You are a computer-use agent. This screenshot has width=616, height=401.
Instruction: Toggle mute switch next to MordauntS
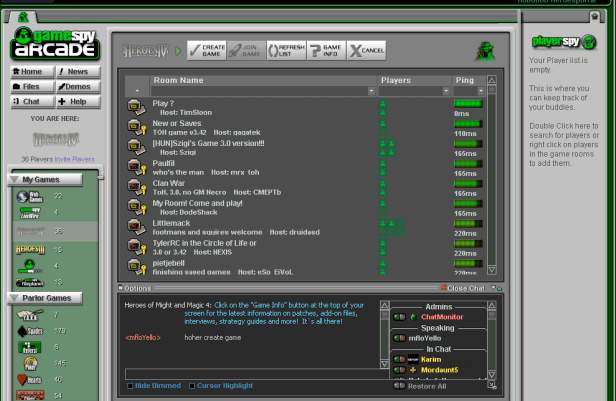click(x=399, y=370)
